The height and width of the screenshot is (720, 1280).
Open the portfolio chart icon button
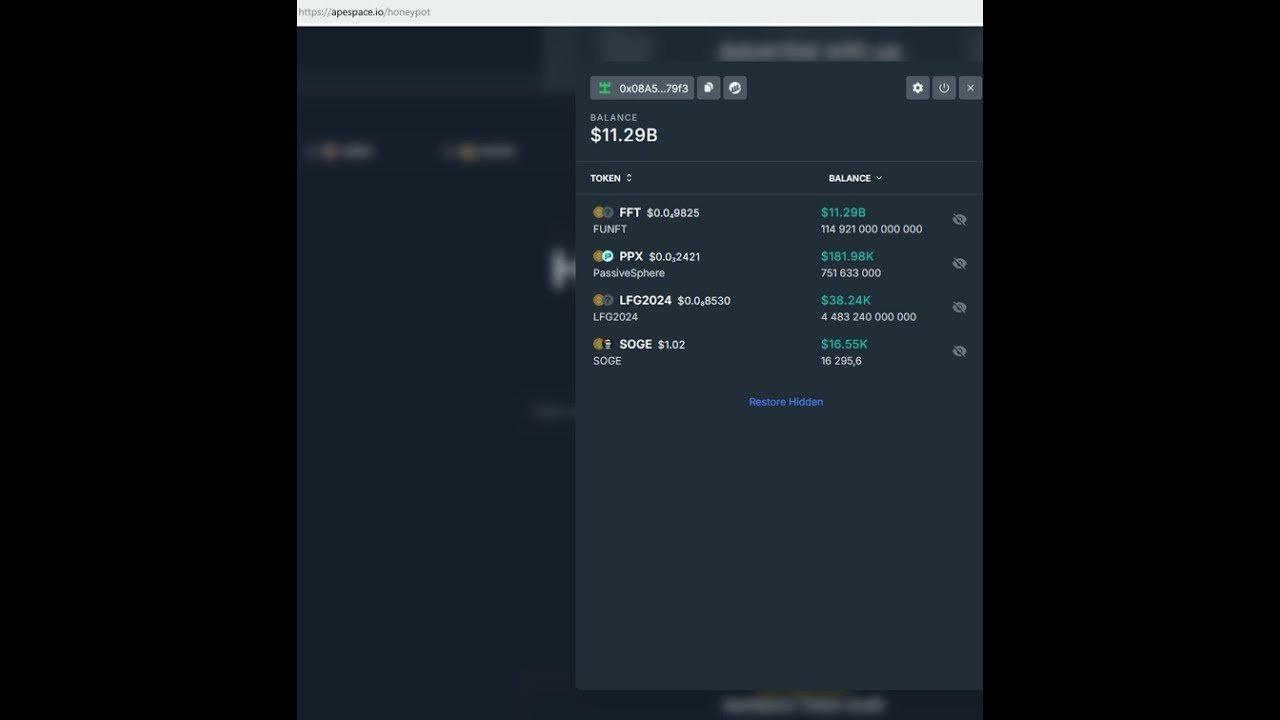click(735, 88)
